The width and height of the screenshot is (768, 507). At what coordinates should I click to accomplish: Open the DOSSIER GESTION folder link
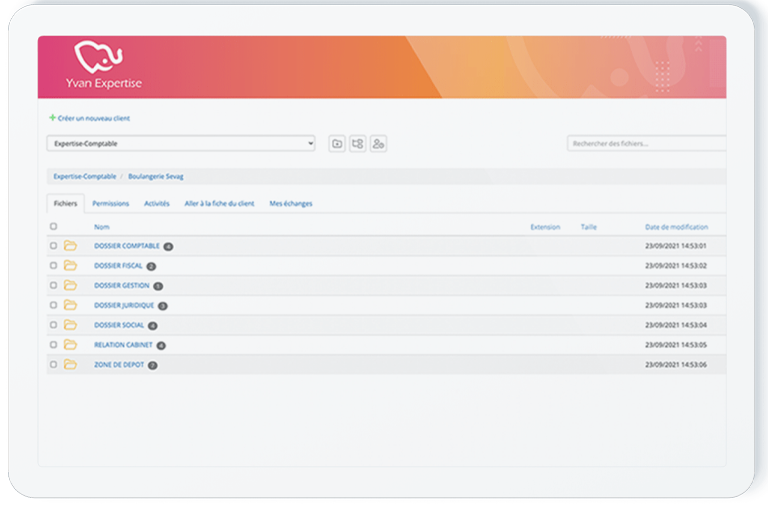click(x=121, y=285)
